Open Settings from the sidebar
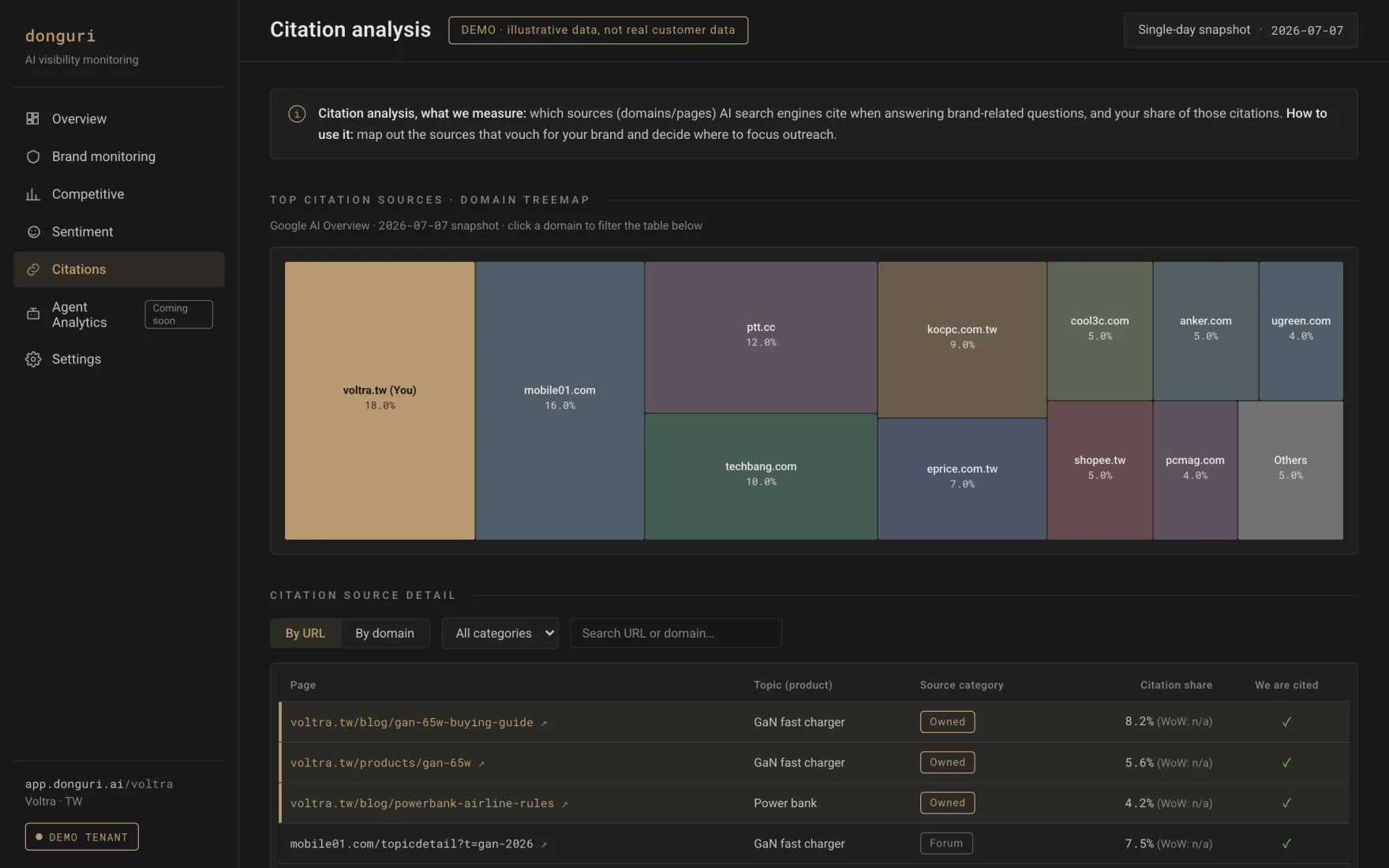 point(119,359)
